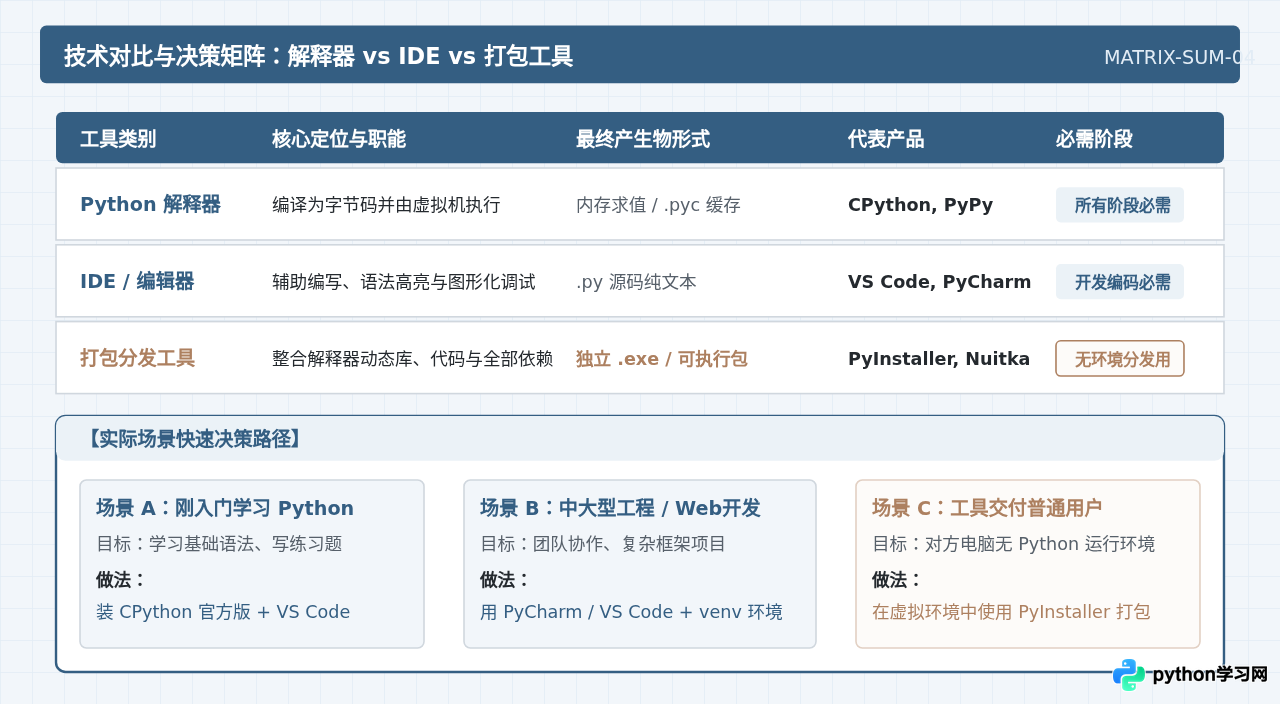1280x704 pixels.
Task: Click 'CPython, PyPy' product cell
Action: pyautogui.click(x=920, y=205)
